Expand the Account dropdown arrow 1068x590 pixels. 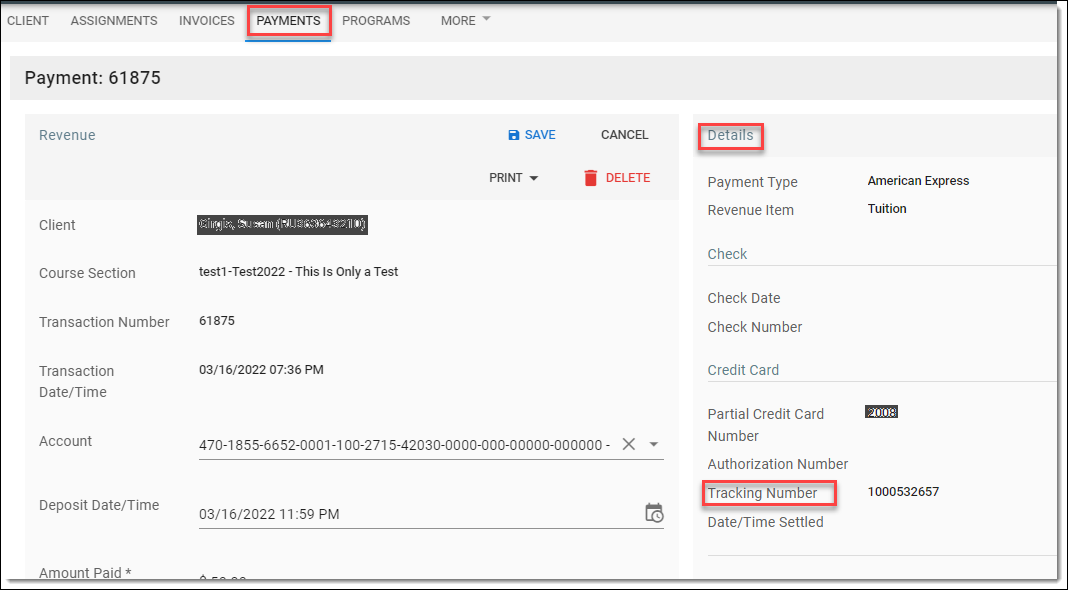(x=654, y=444)
